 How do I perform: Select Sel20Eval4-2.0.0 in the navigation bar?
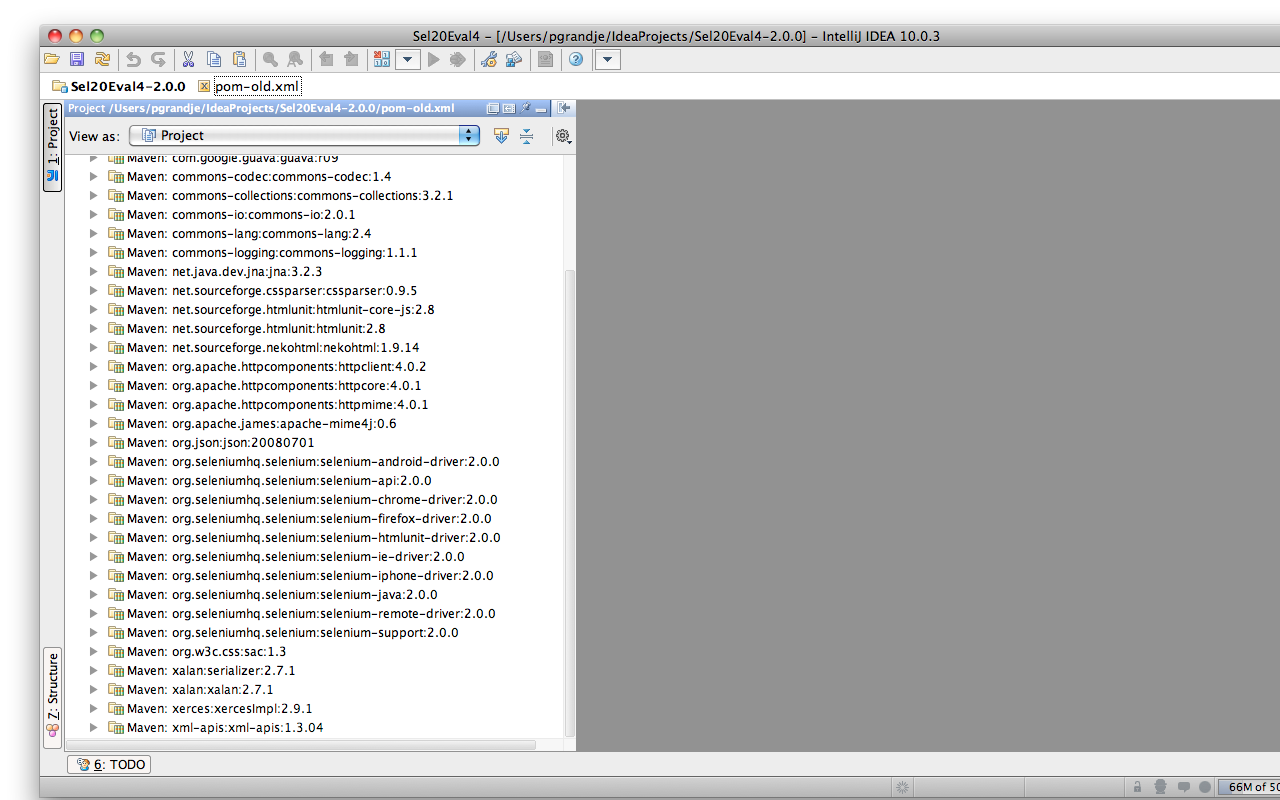pos(119,87)
